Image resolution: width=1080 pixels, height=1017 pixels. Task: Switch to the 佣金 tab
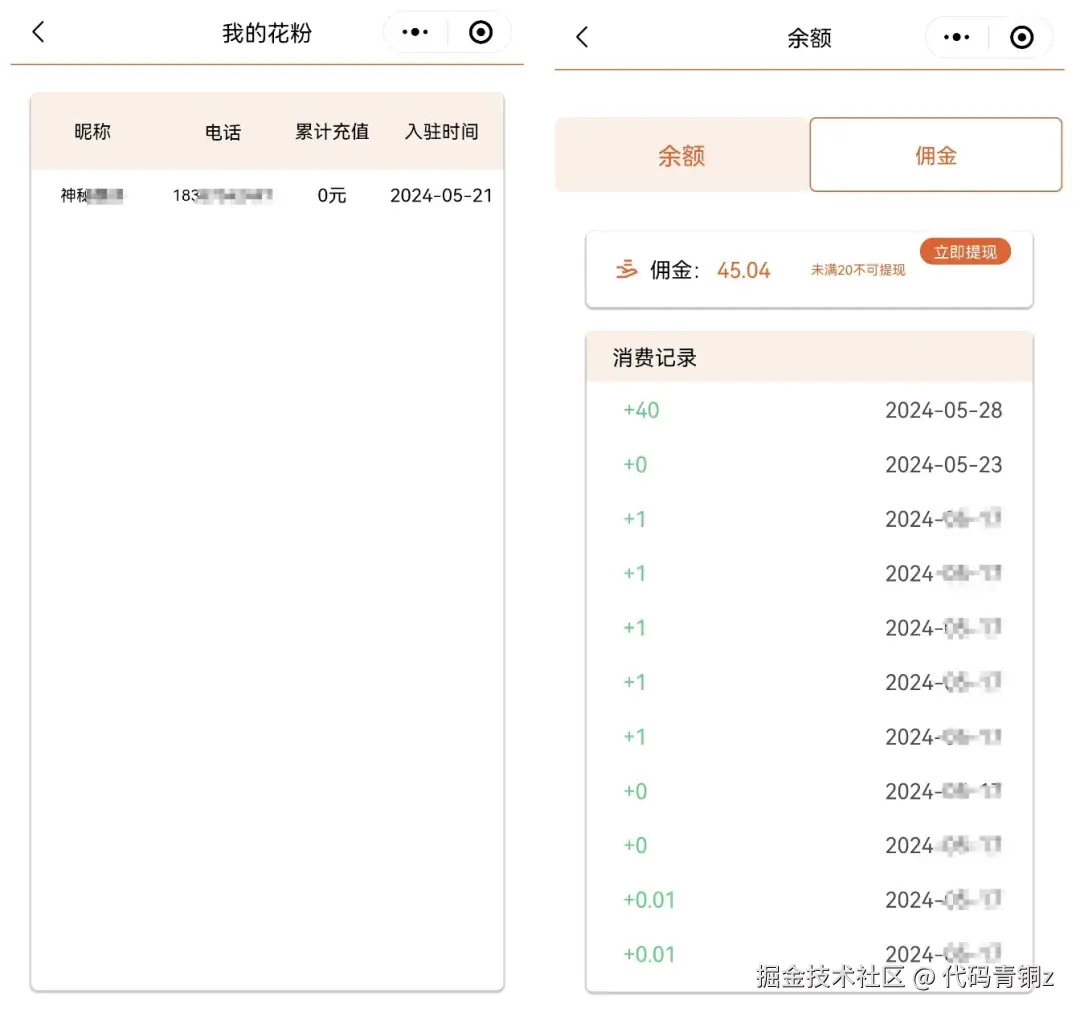click(x=935, y=155)
